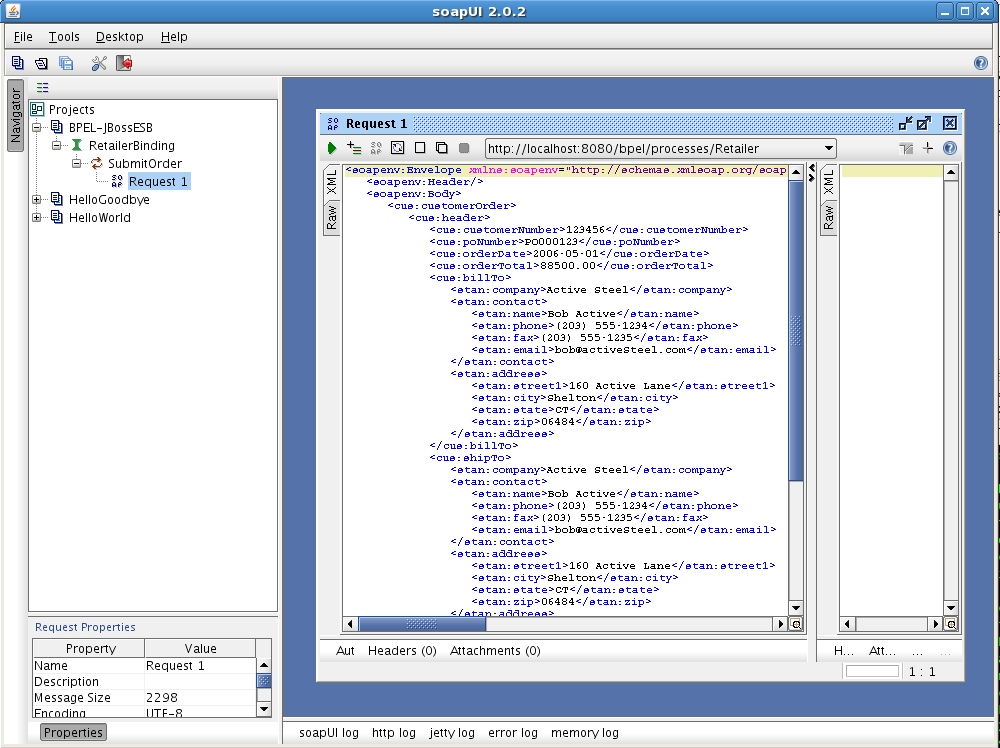This screenshot has width=1000, height=748.
Task: Collapse the RetailerBinding interface node
Action: (57, 145)
